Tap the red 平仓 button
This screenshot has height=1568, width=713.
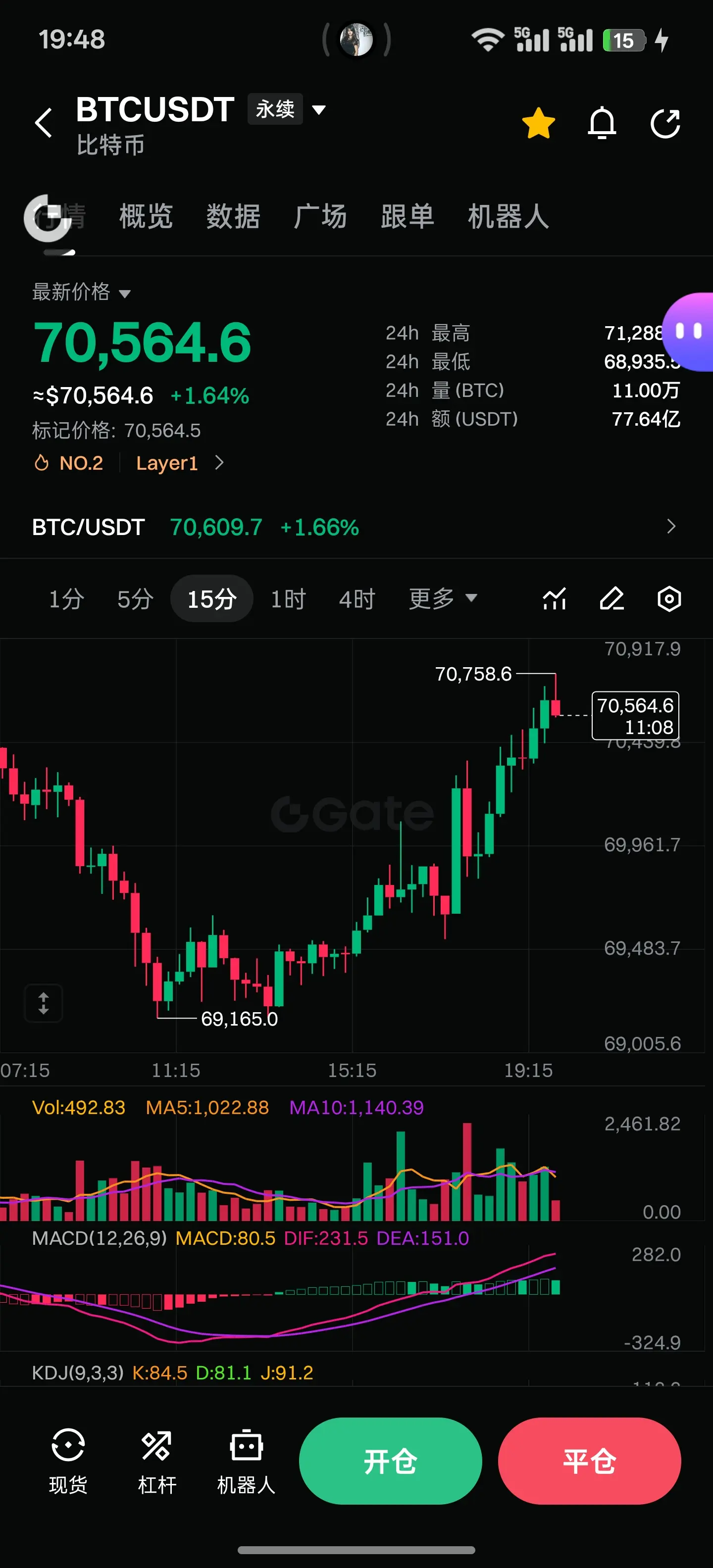pyautogui.click(x=589, y=1461)
